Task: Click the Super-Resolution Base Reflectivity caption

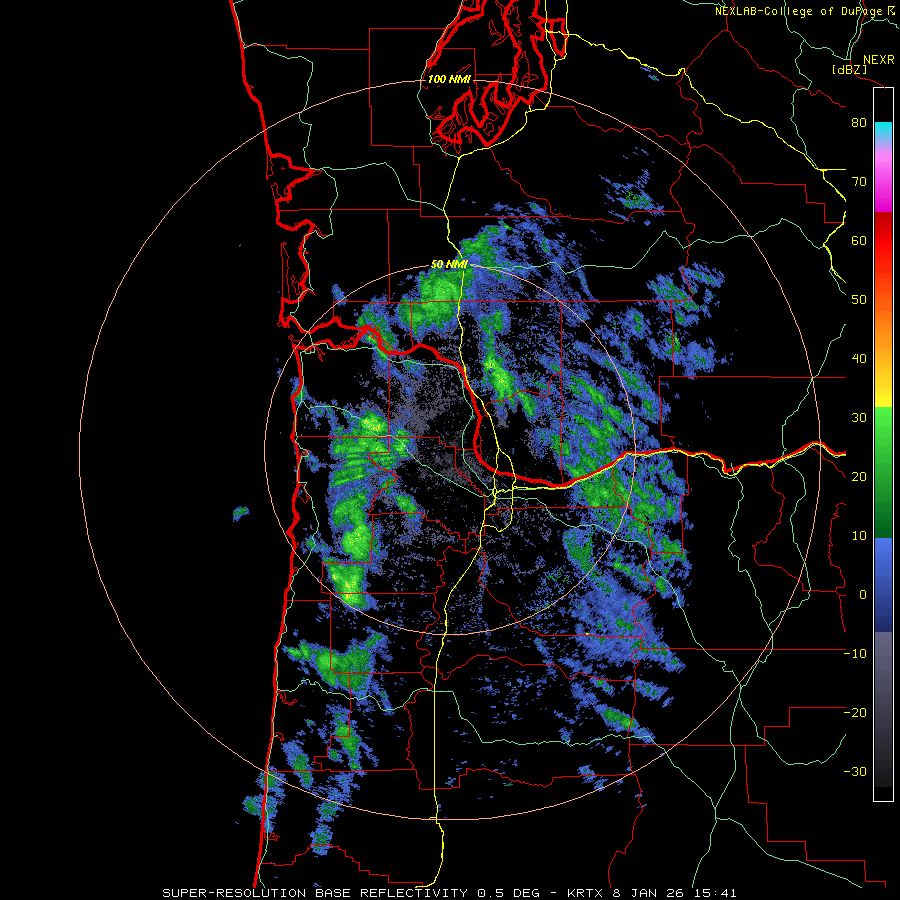Action: [x=315, y=893]
